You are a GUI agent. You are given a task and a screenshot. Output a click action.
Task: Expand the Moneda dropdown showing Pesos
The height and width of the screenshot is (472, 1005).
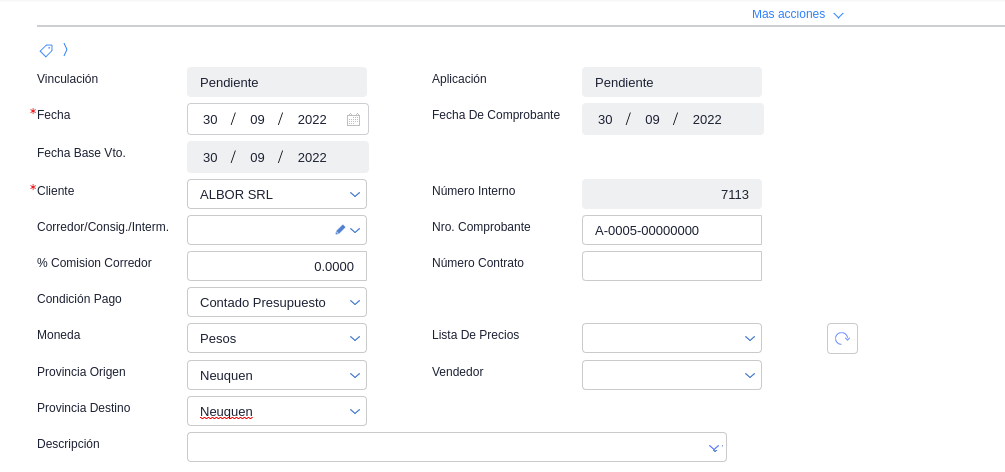(x=355, y=338)
